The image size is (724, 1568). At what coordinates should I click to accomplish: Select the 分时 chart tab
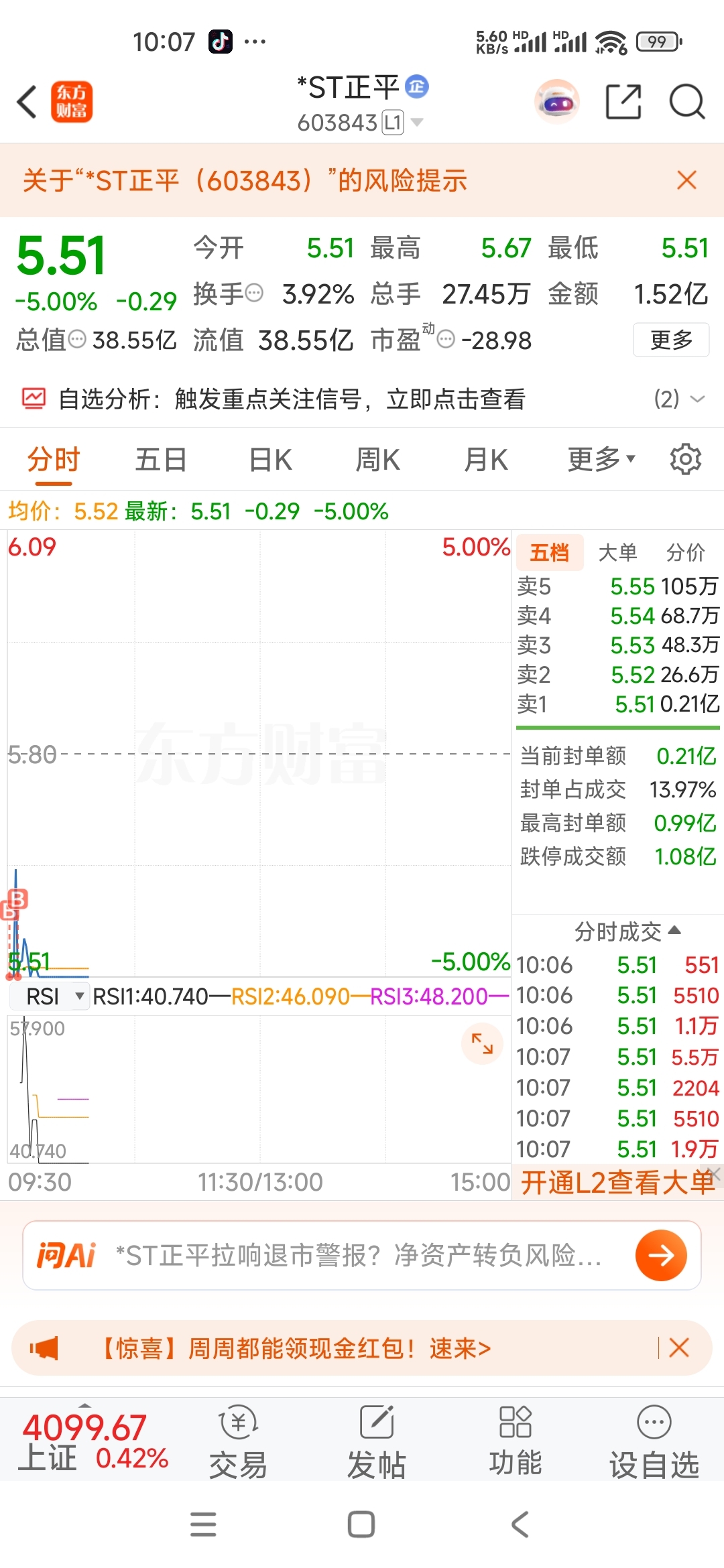[x=54, y=460]
